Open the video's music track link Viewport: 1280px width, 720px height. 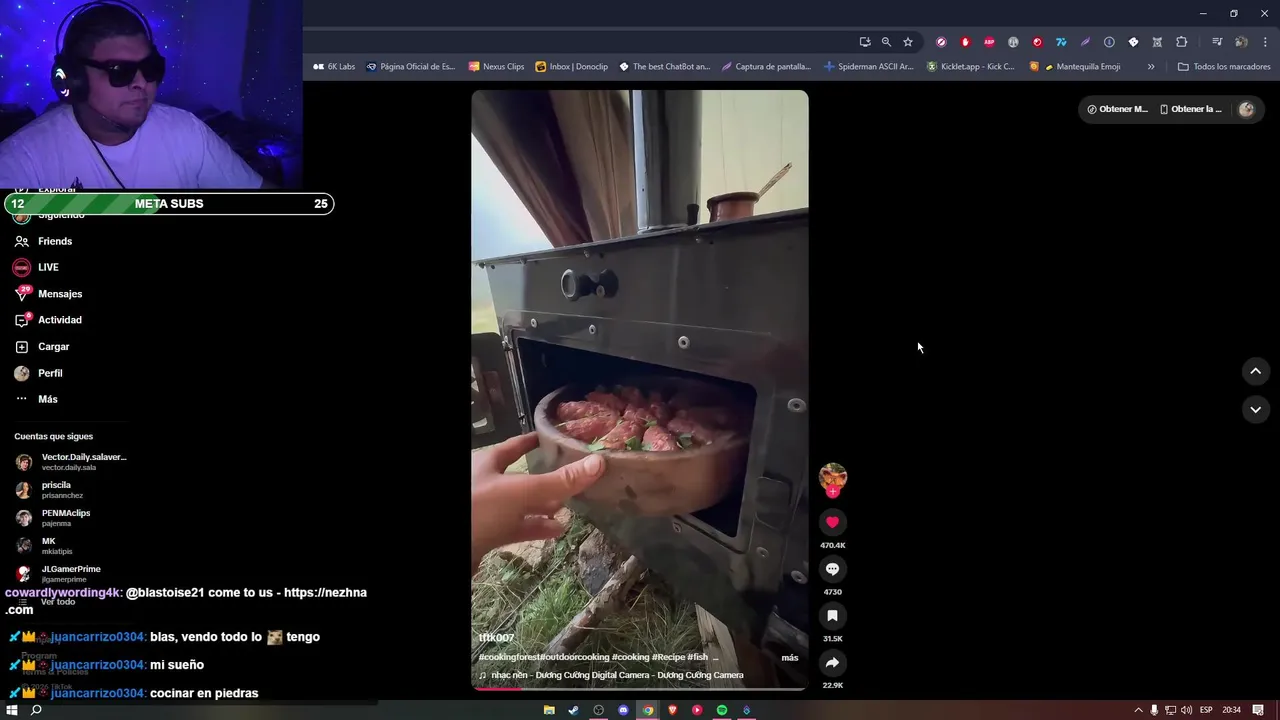pyautogui.click(x=617, y=675)
